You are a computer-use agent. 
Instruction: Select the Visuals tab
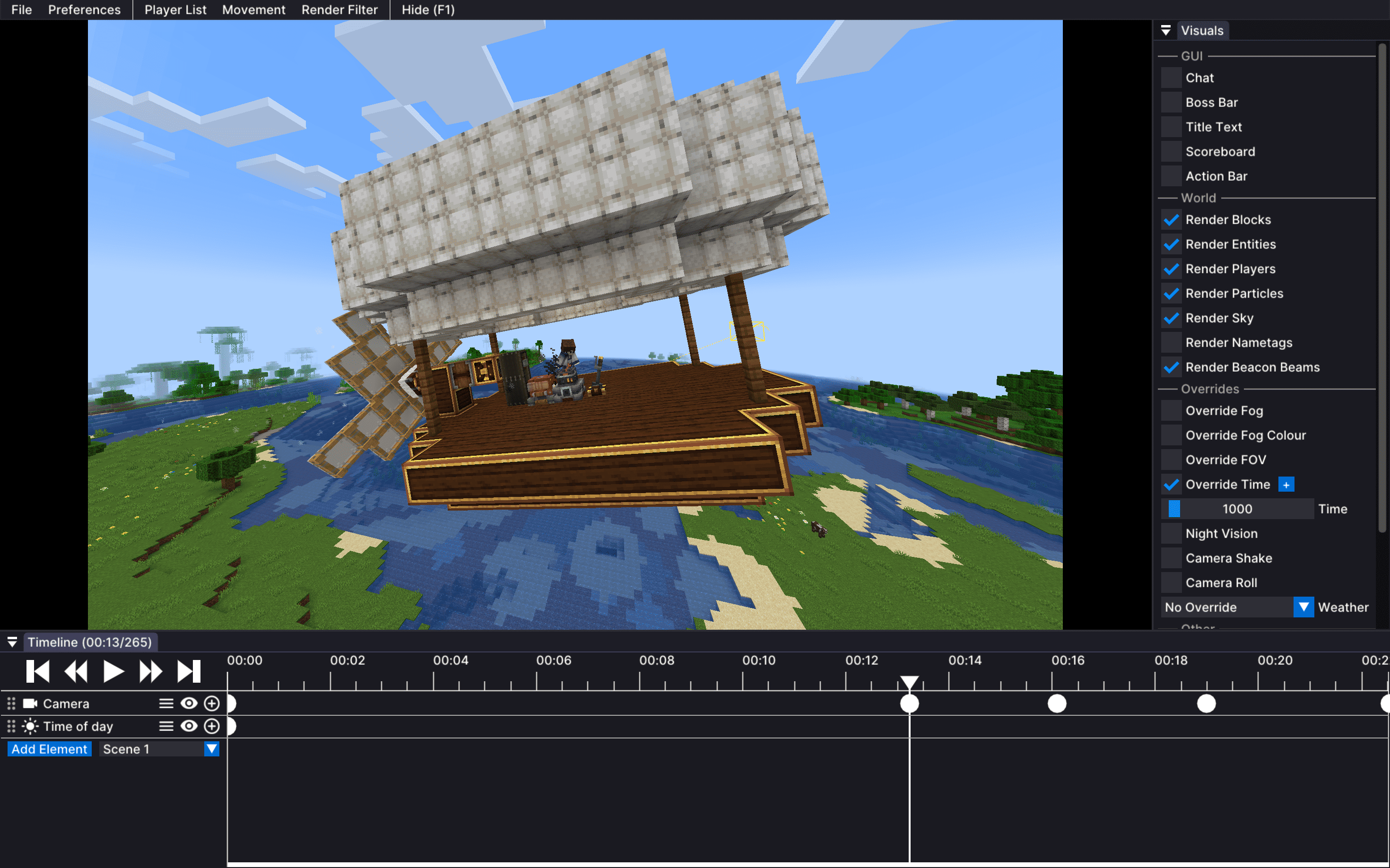click(x=1202, y=30)
